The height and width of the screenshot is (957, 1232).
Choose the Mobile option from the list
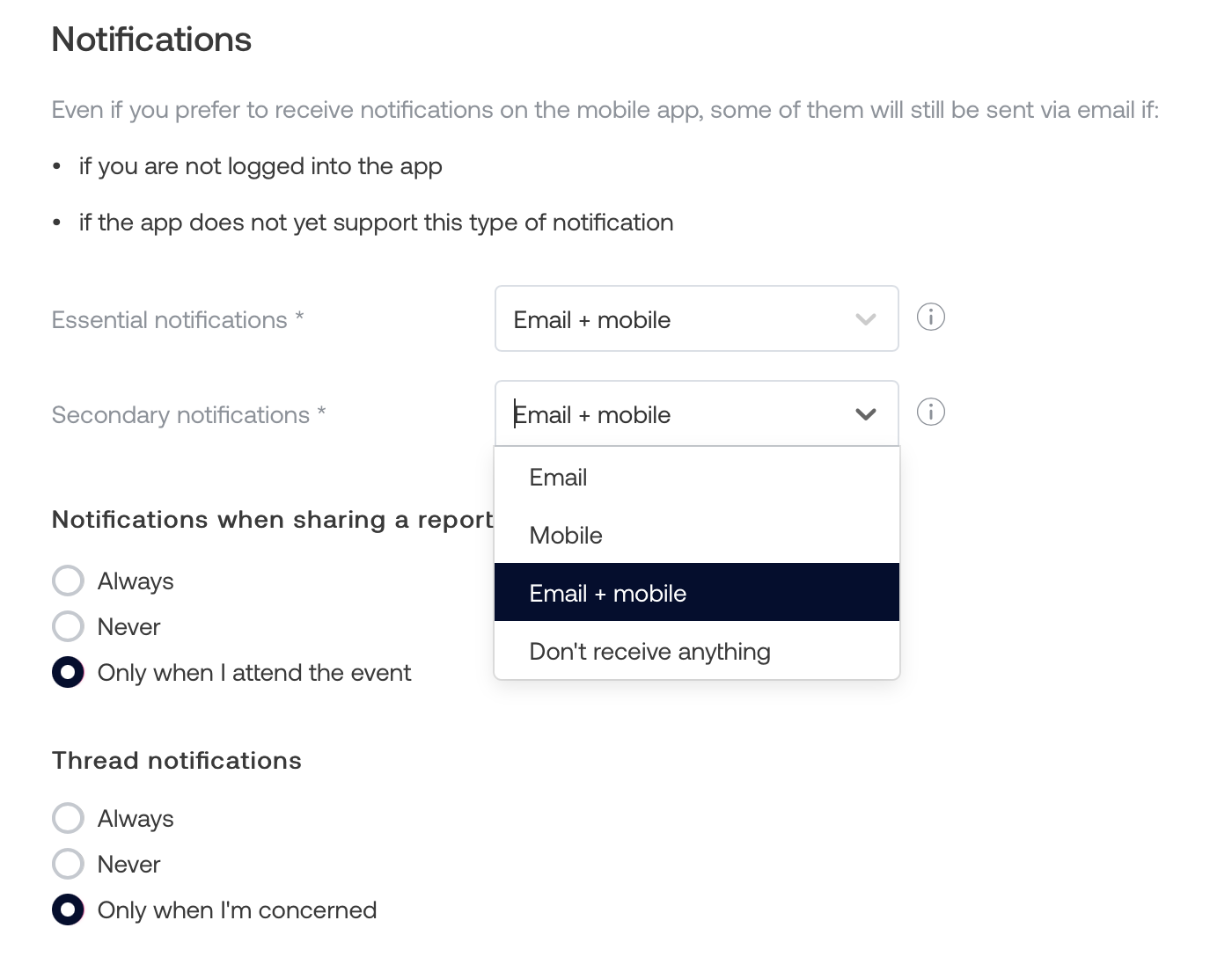click(x=566, y=536)
